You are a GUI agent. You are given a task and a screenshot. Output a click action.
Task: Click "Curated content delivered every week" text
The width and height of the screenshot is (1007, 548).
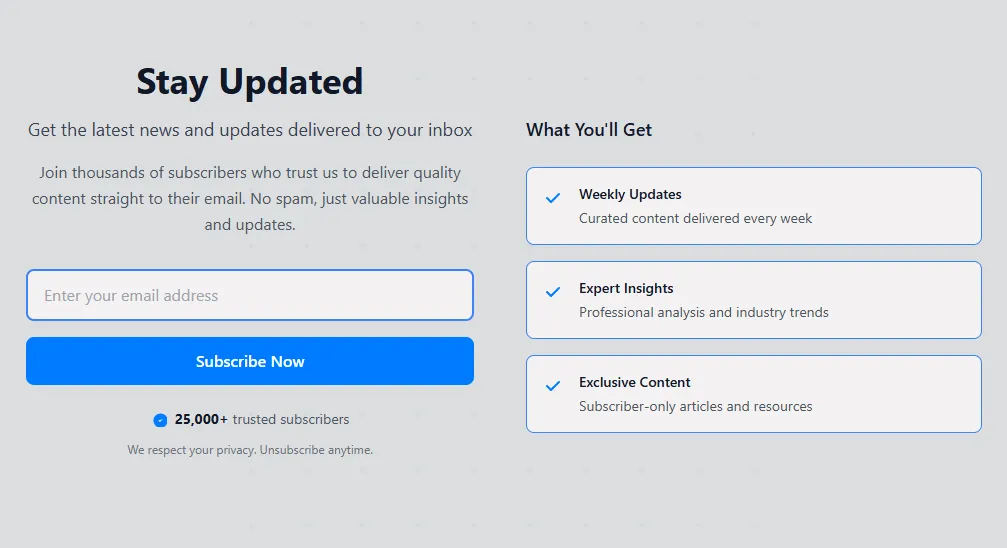[x=695, y=218]
